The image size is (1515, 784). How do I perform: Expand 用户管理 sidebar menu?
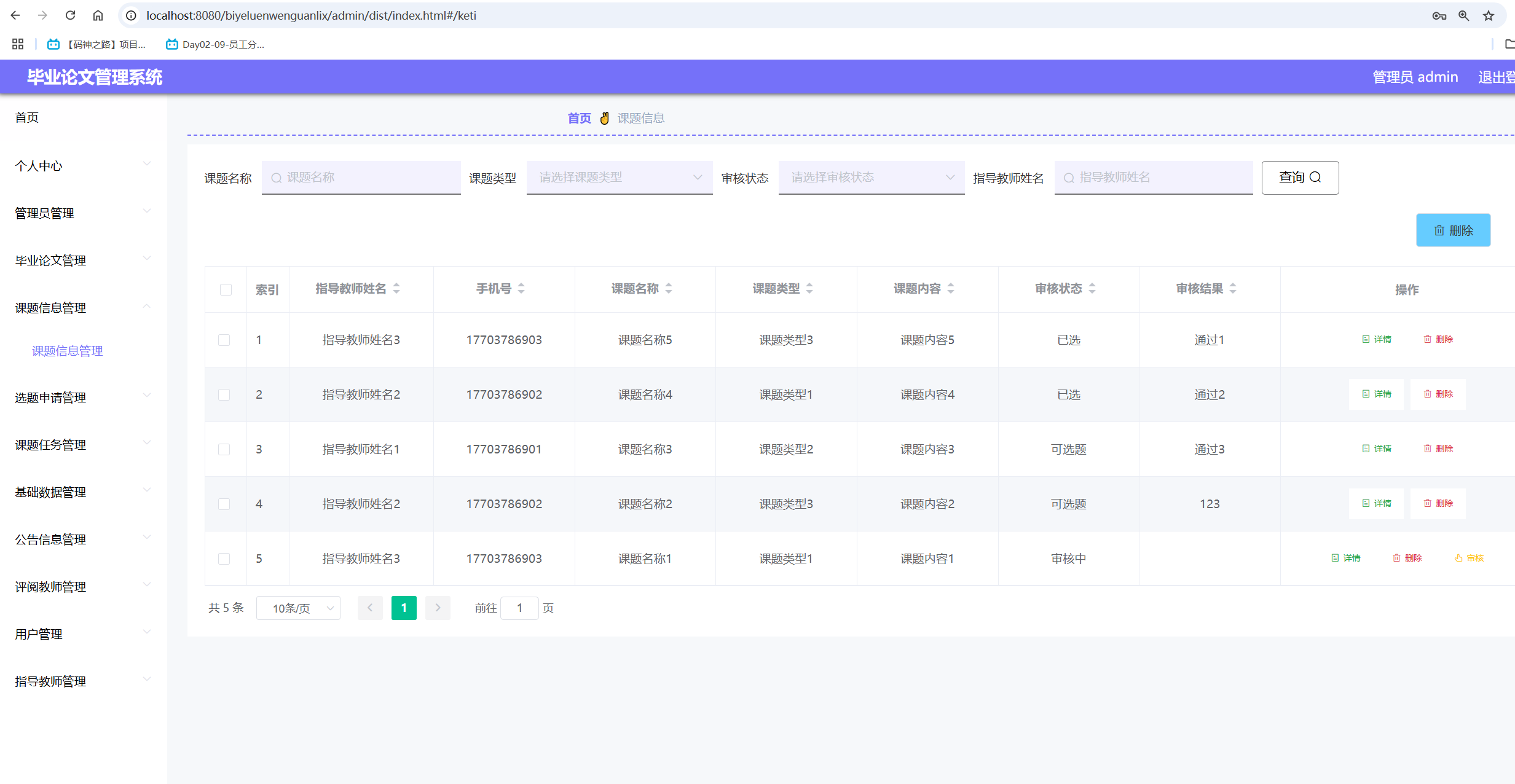(x=83, y=634)
